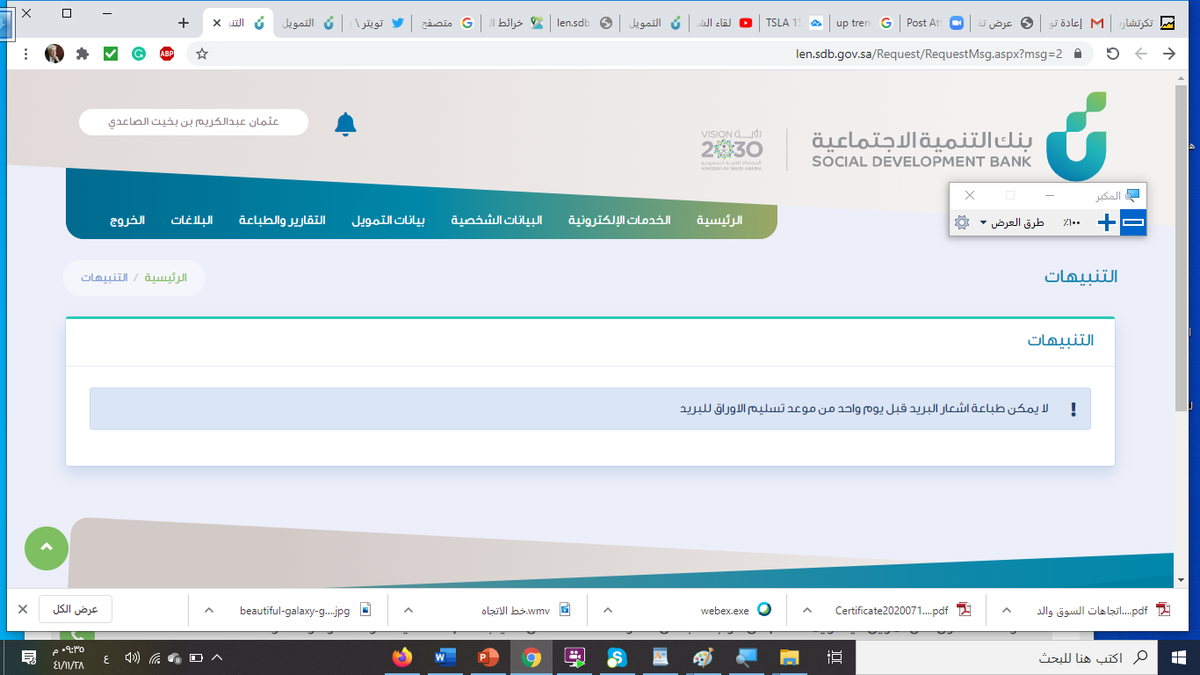This screenshot has height=675, width=1200.
Task: Switch to the تويتر Twitter tab
Action: click(377, 22)
